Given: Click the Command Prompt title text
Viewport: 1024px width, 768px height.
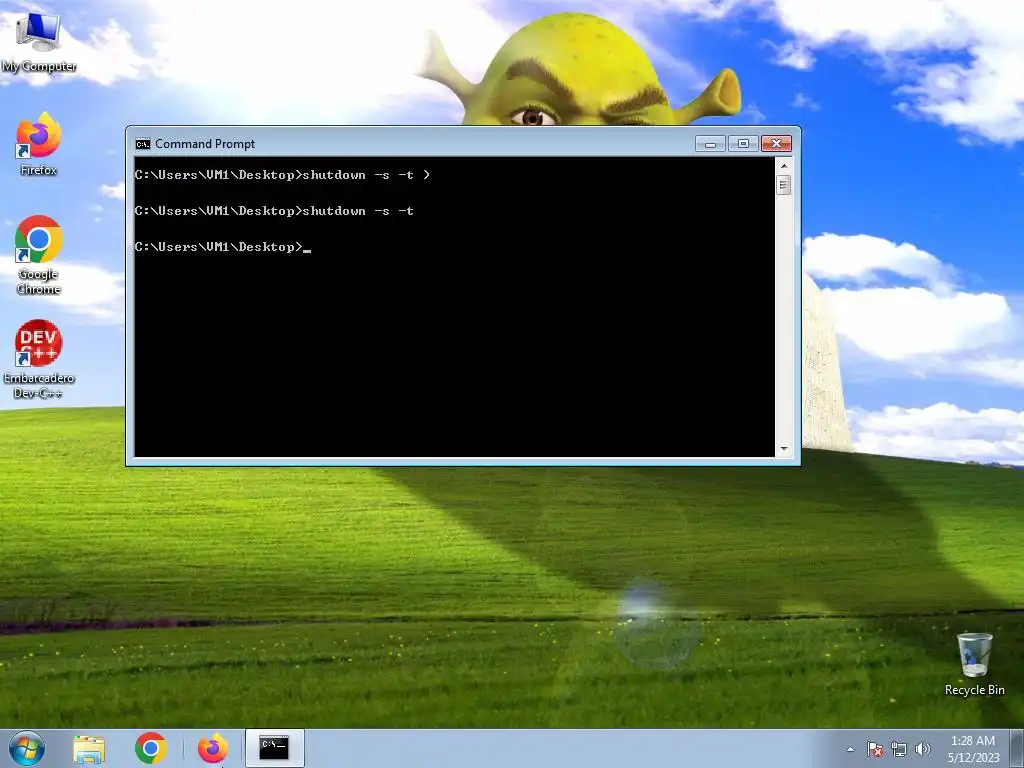Looking at the screenshot, I should [205, 144].
